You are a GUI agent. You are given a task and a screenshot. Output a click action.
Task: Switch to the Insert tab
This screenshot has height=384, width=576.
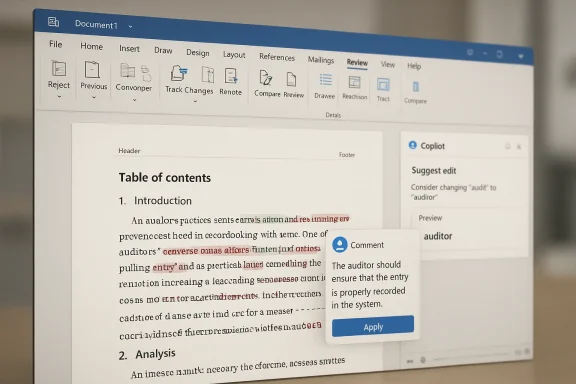pos(129,49)
